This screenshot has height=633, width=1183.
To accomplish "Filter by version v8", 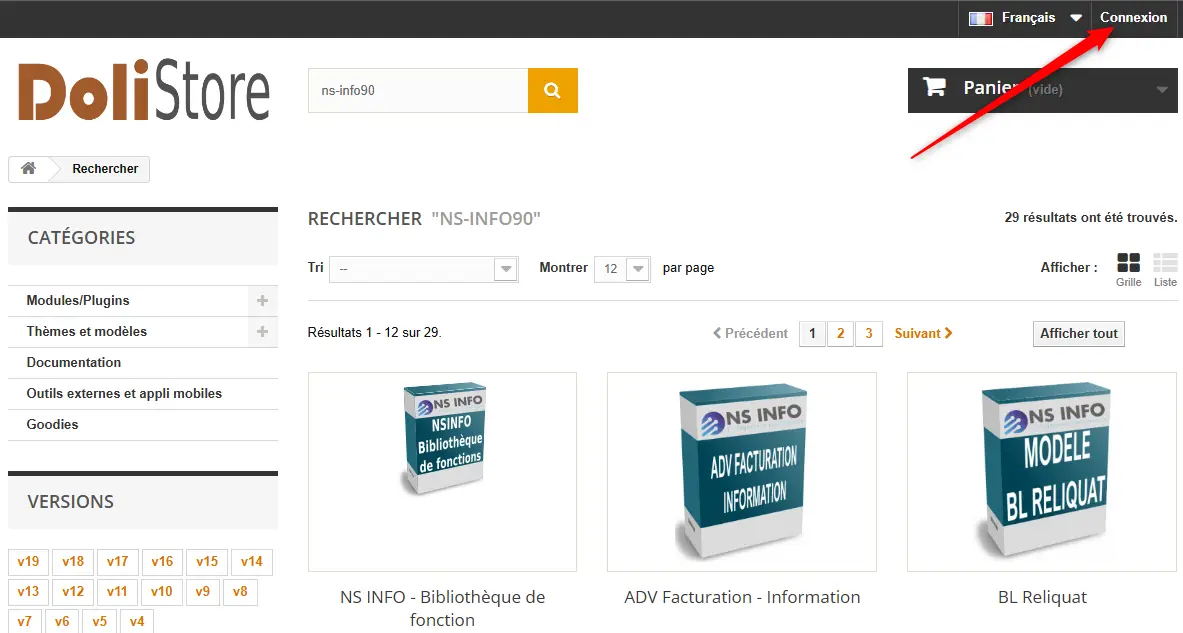I will click(240, 592).
